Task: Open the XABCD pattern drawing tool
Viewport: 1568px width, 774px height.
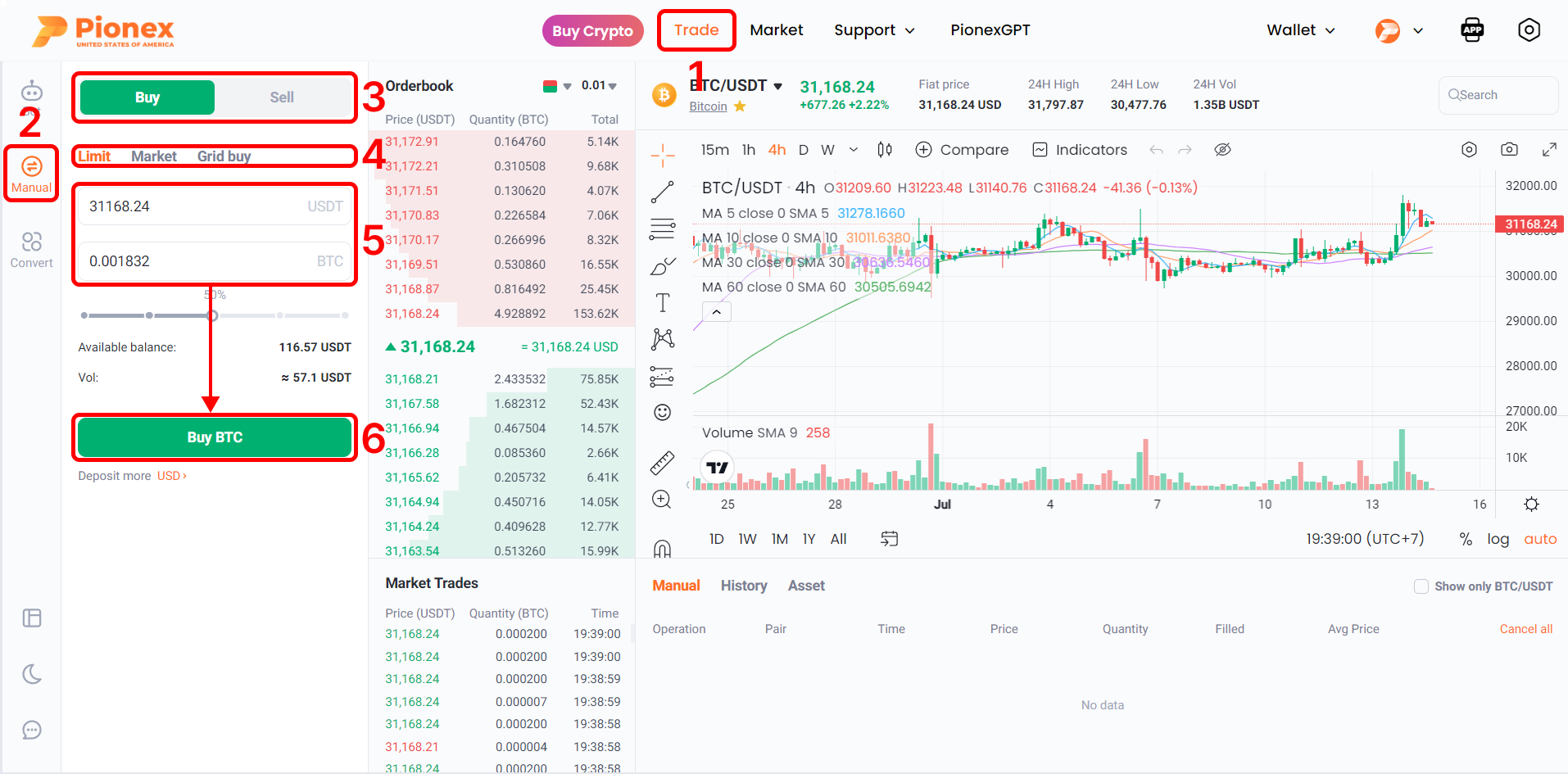Action: click(x=662, y=338)
